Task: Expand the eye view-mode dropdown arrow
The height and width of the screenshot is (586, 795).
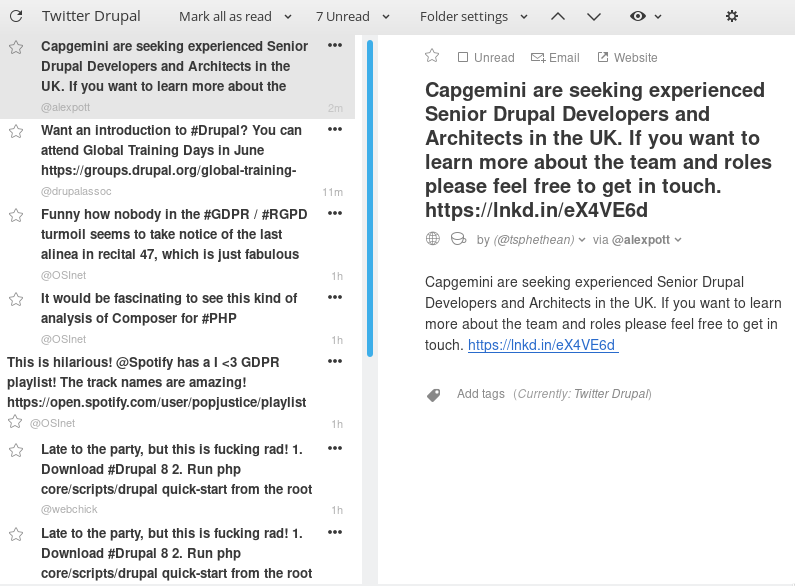Action: click(658, 17)
